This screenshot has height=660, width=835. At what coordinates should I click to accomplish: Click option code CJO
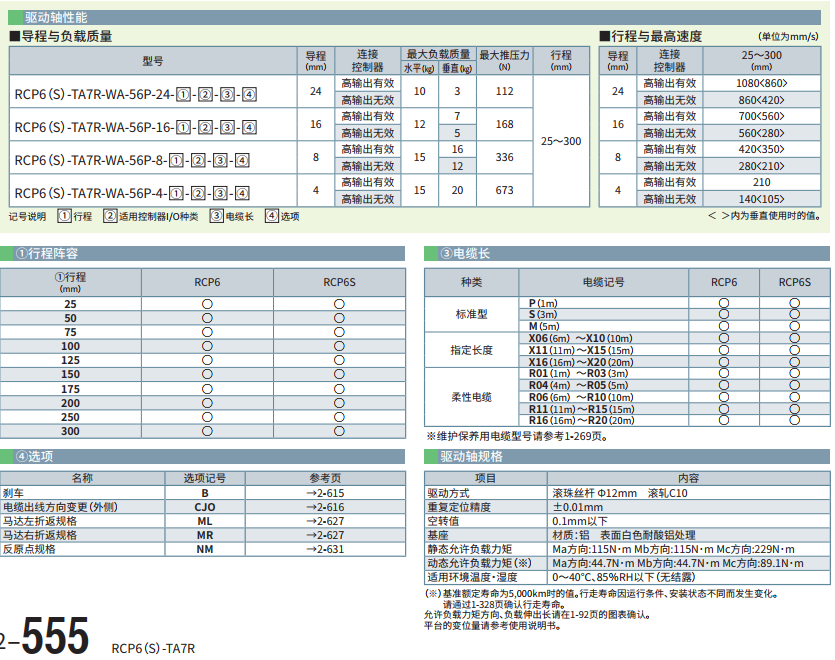(x=204, y=507)
